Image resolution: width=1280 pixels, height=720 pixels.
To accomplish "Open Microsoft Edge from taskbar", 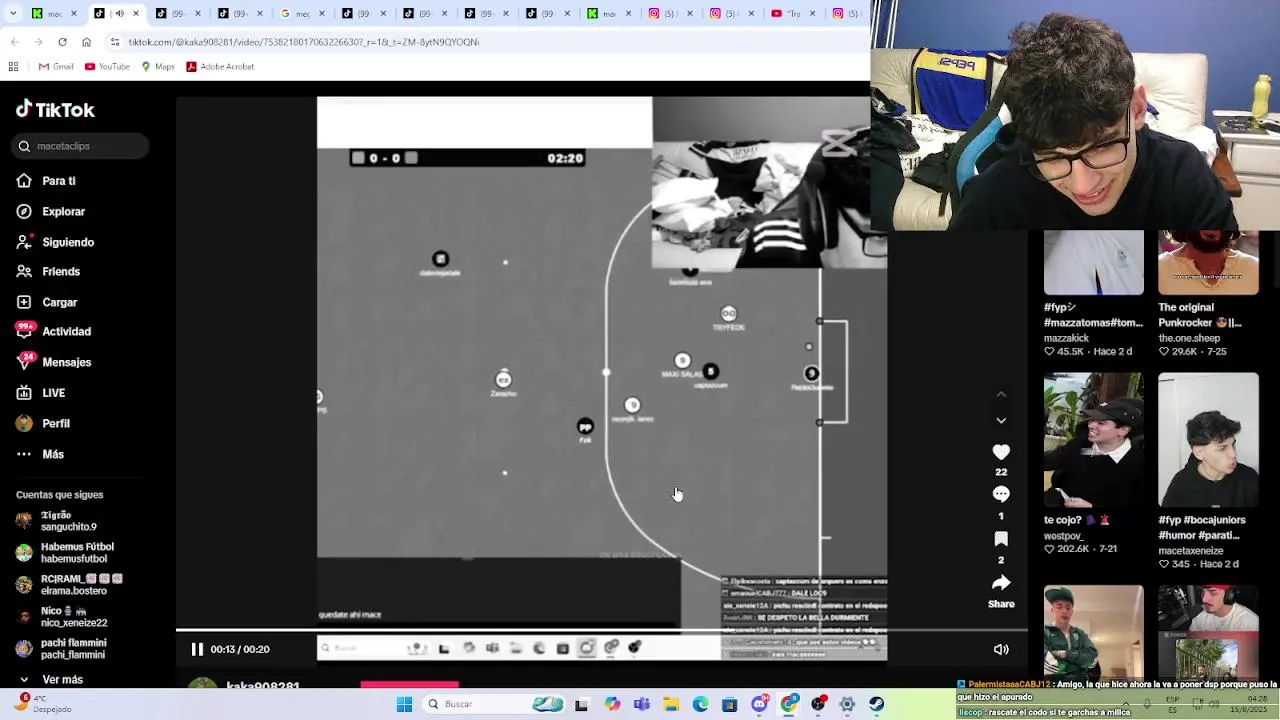I will [x=700, y=704].
